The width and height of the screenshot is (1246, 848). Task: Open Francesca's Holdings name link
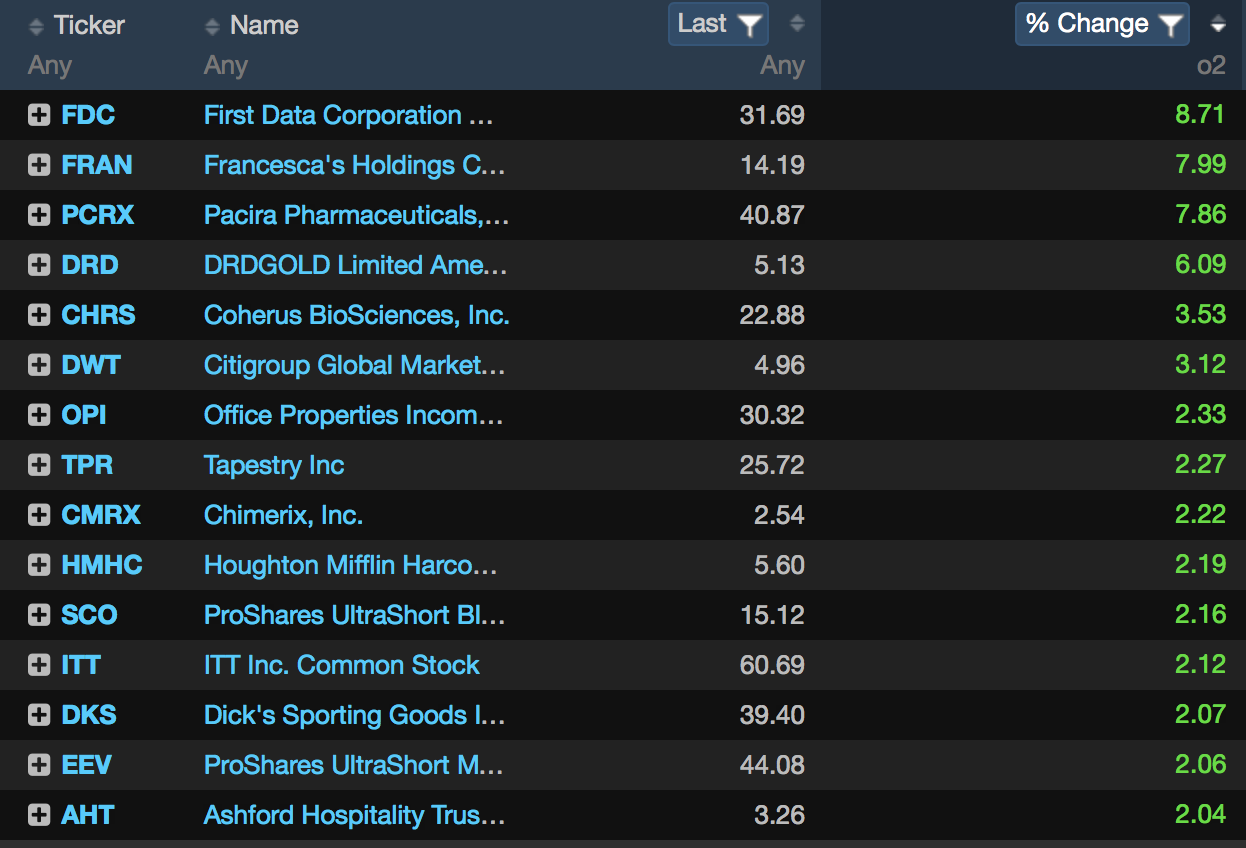tap(354, 165)
